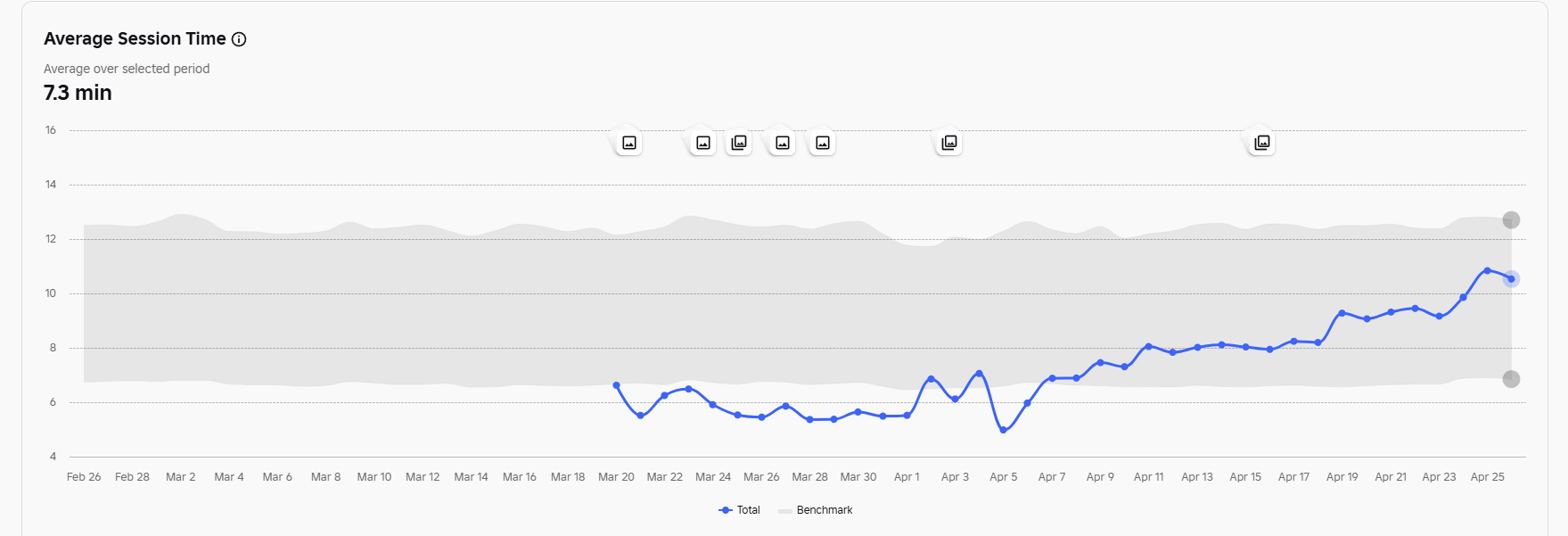Screen dimensions: 1568x536
Task: Open the gallery marker above Apr 3
Action: [x=949, y=143]
